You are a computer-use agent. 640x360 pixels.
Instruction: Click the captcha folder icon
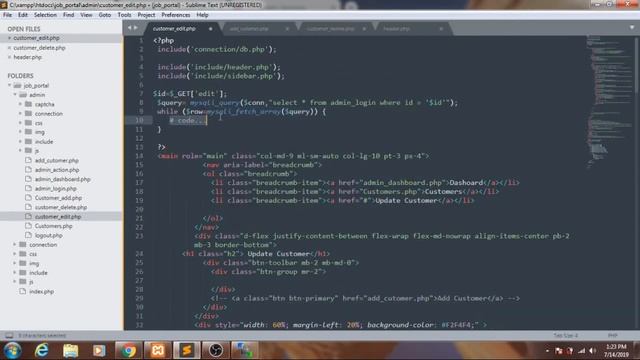click(29, 104)
